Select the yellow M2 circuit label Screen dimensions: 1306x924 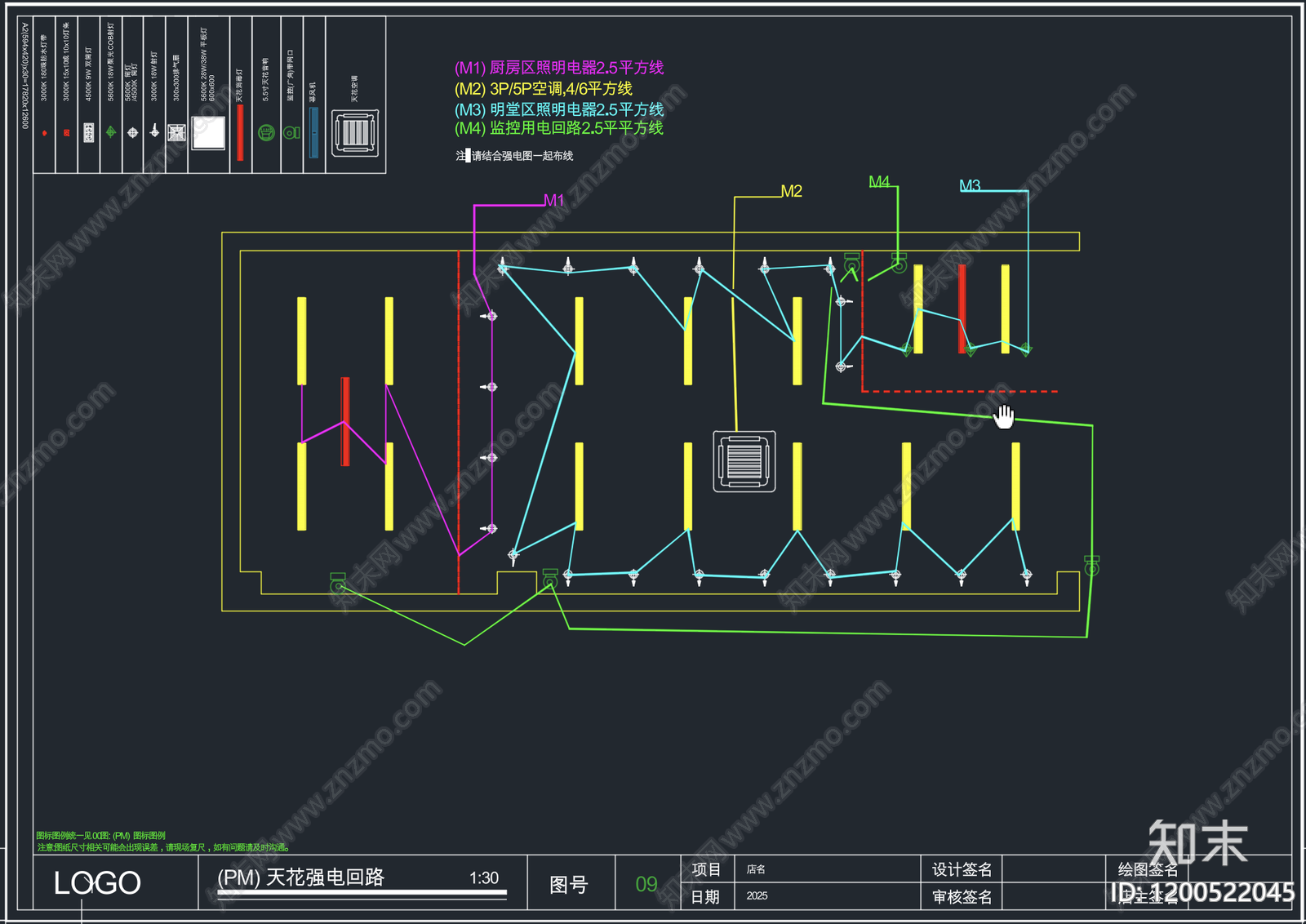(791, 191)
